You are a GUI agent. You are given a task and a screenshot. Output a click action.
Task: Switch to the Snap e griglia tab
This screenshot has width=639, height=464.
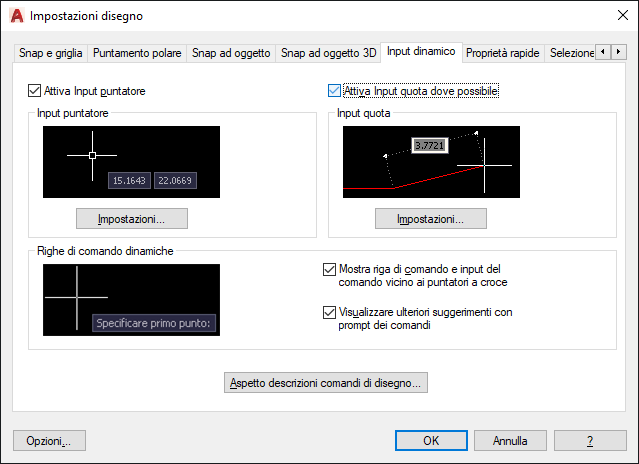click(x=51, y=53)
